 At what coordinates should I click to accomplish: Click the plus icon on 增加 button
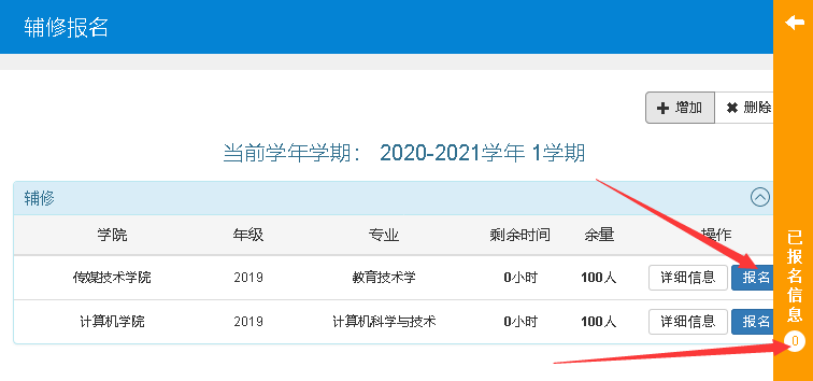pyautogui.click(x=663, y=108)
